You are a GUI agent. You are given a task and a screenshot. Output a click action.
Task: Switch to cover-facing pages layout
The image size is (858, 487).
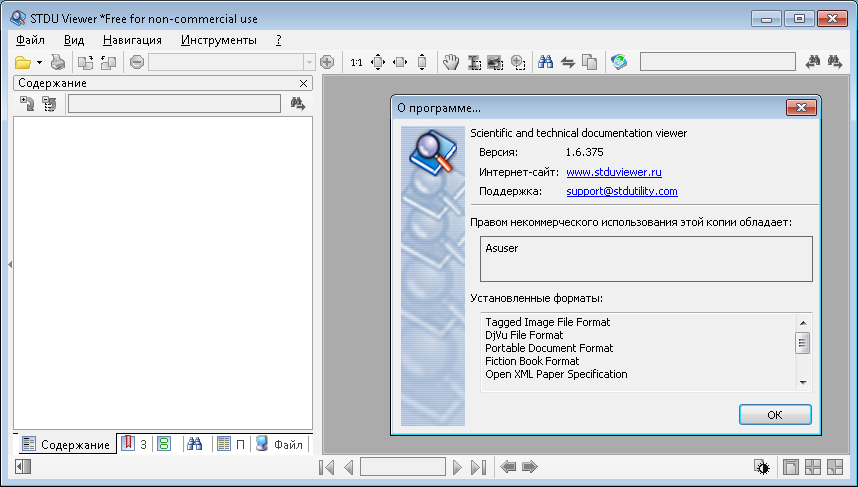click(x=835, y=467)
